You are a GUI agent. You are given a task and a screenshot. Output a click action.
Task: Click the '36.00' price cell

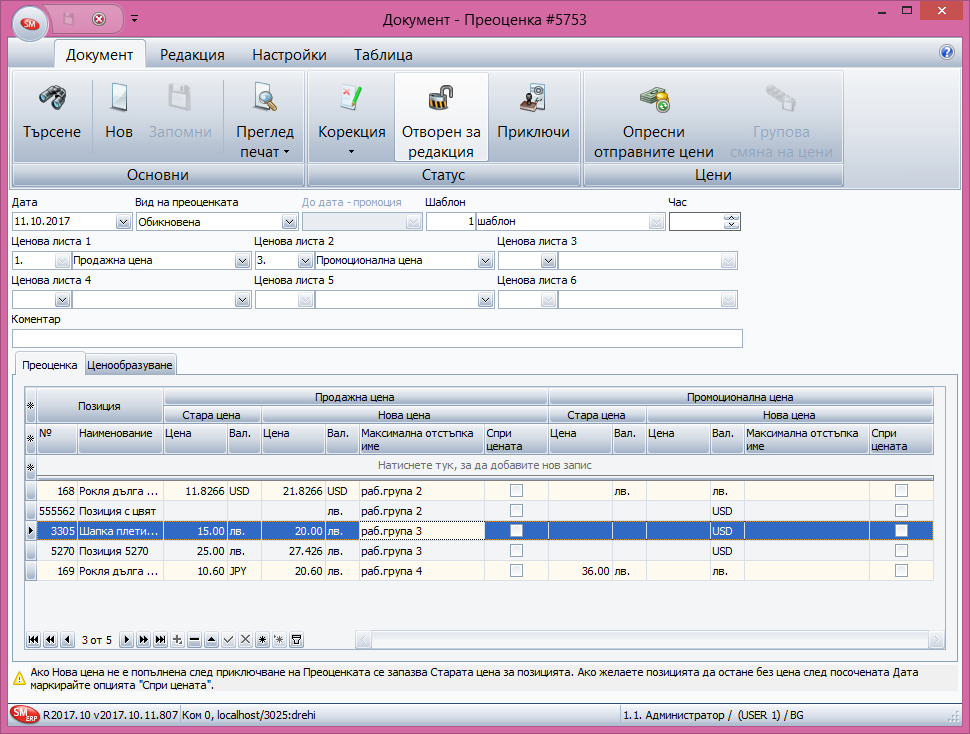pos(580,571)
